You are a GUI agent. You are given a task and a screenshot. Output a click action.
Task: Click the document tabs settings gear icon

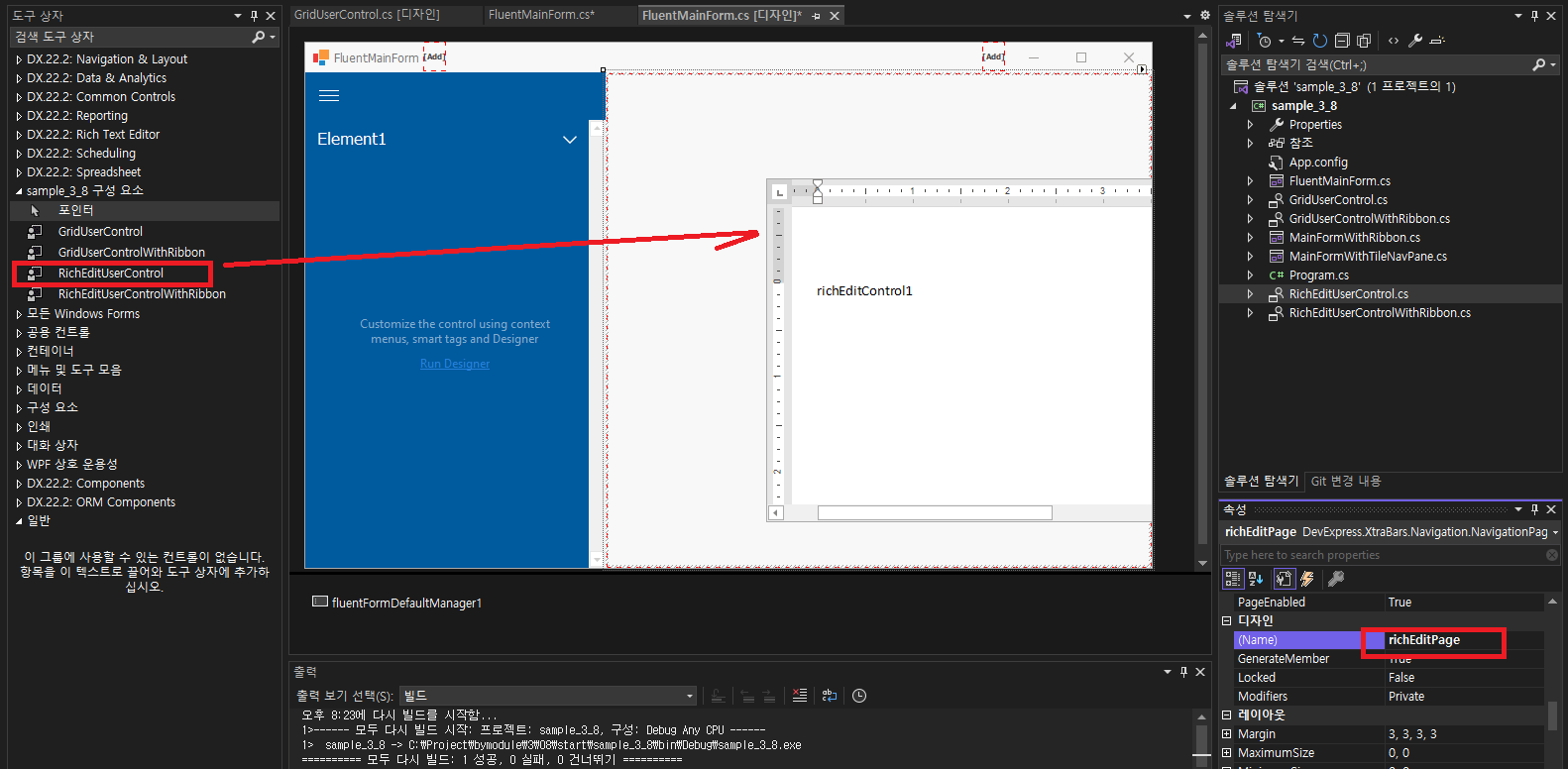coord(1205,16)
